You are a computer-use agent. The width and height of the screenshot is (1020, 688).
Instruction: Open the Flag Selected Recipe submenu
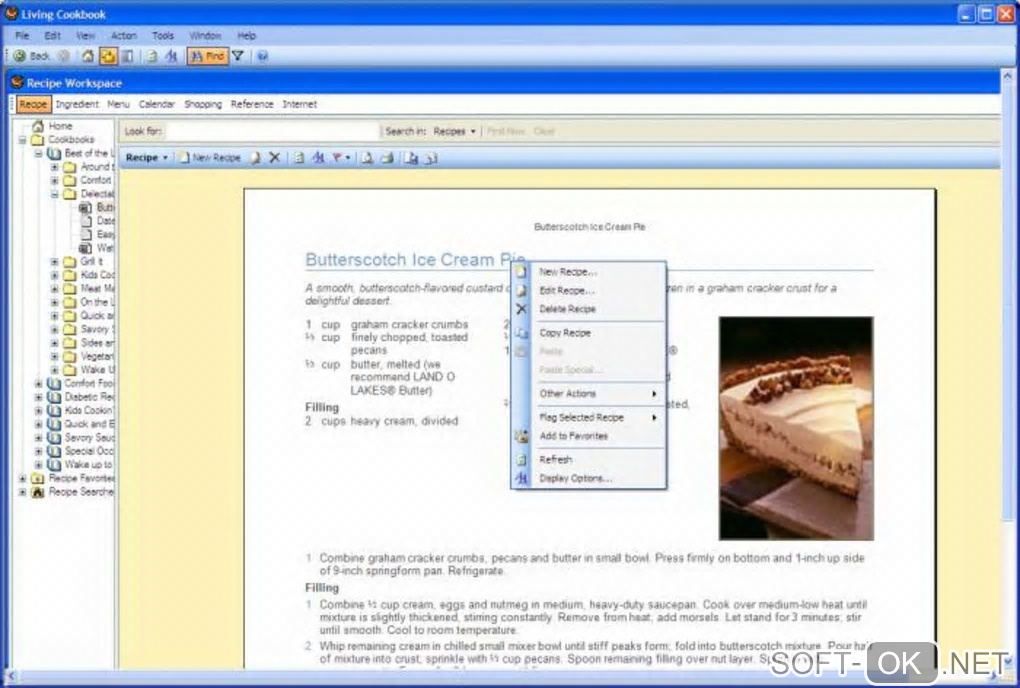[x=589, y=417]
